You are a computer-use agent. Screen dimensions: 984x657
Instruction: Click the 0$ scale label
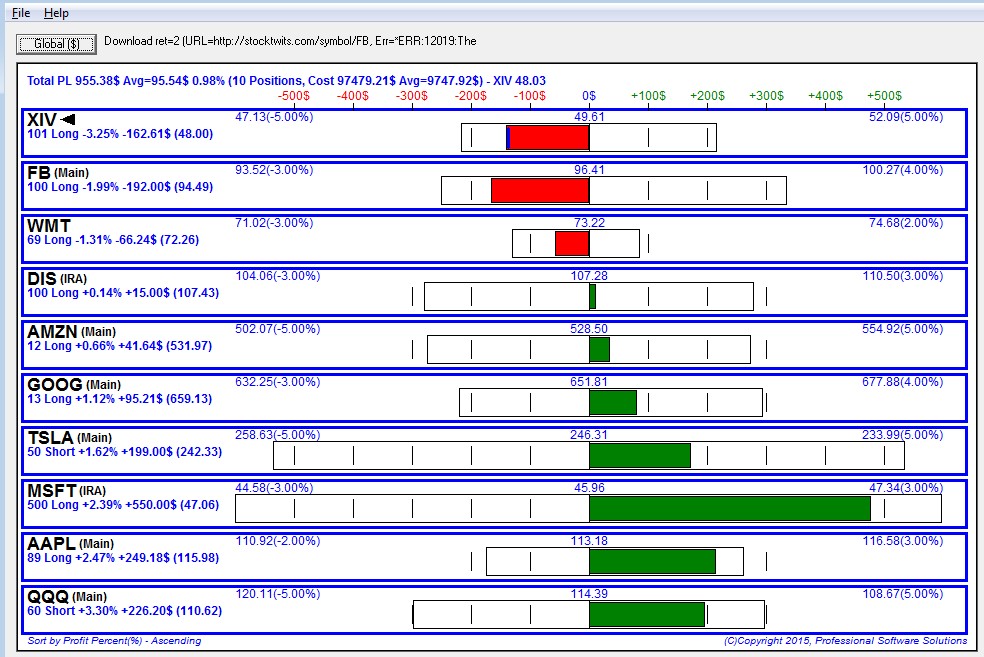[589, 96]
